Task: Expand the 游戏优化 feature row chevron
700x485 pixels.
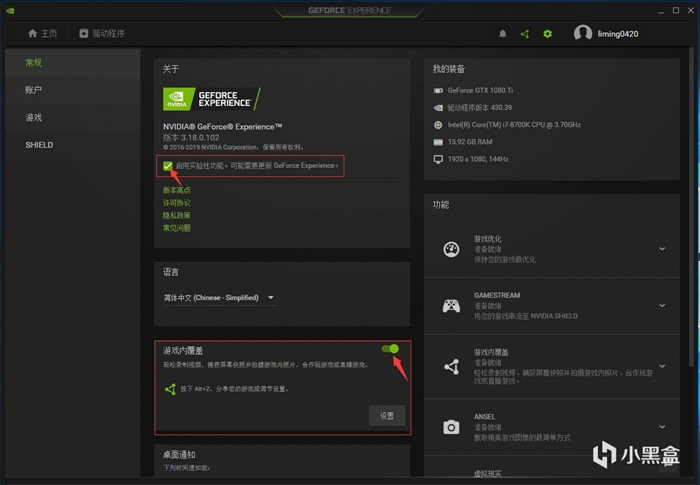Action: tap(662, 249)
